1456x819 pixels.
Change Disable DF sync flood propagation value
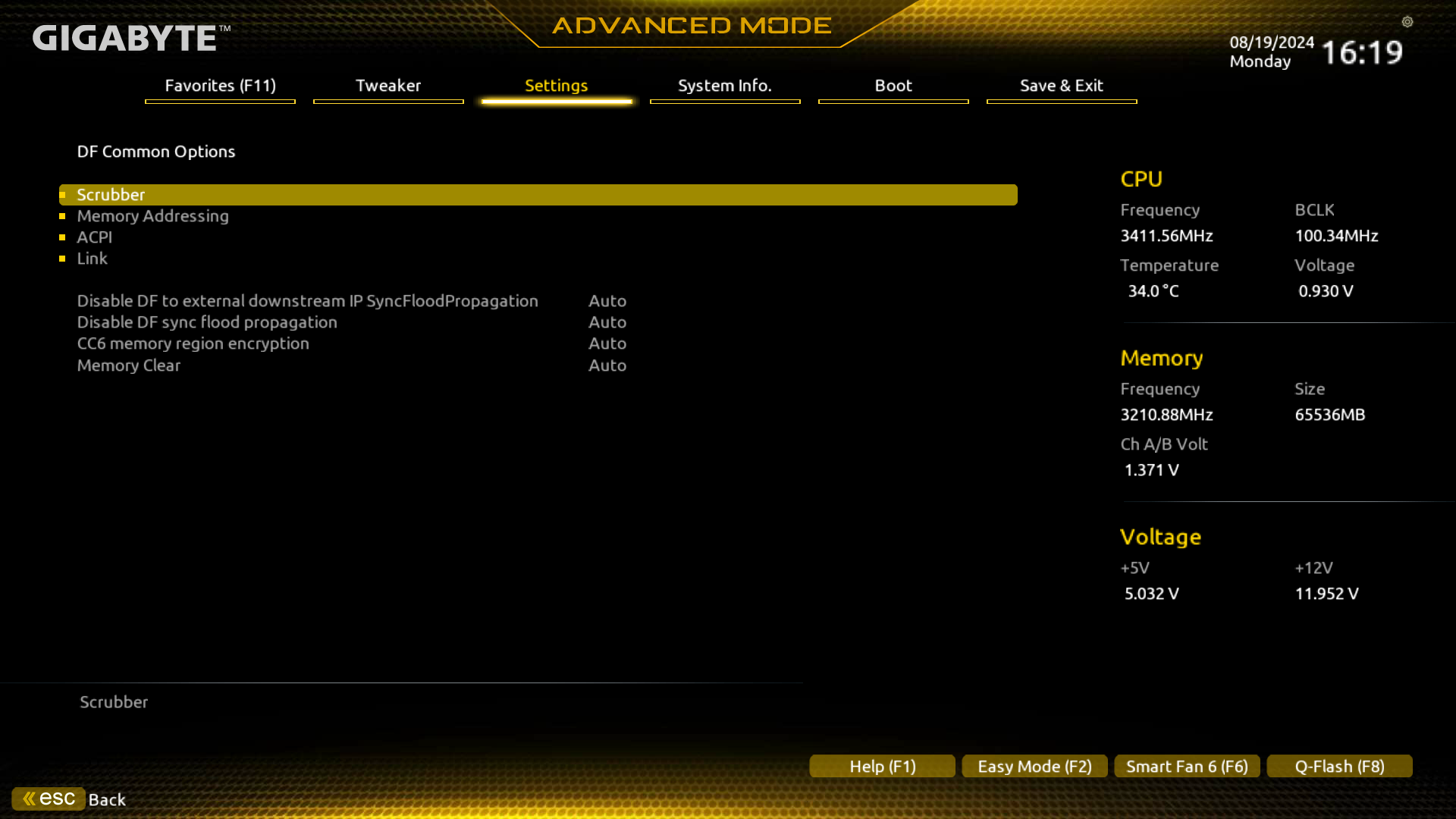607,322
